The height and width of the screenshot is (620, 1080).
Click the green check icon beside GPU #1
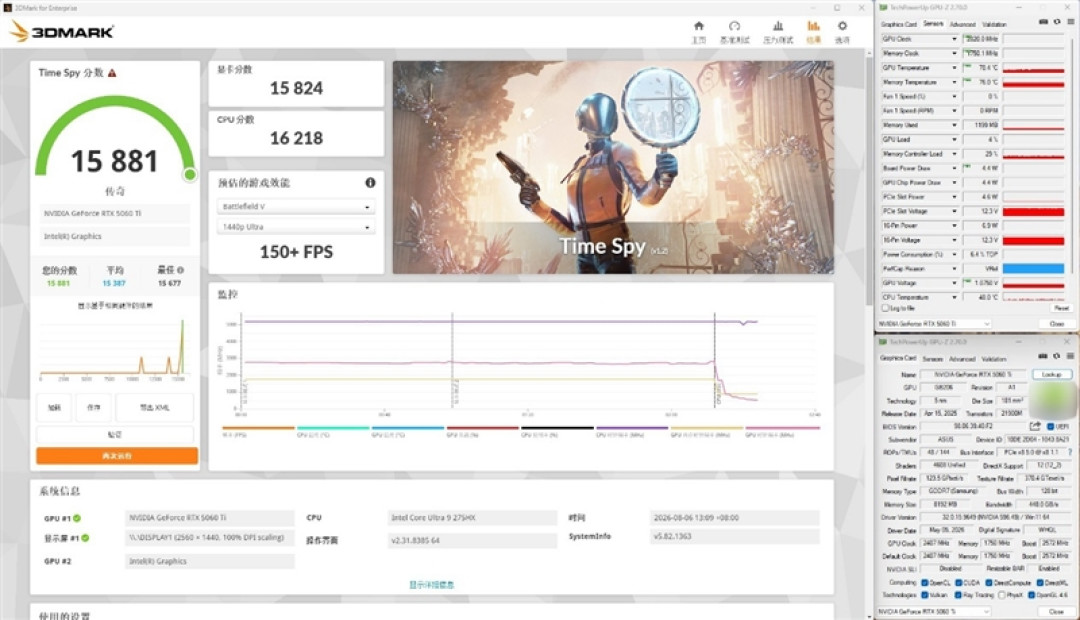(77, 518)
